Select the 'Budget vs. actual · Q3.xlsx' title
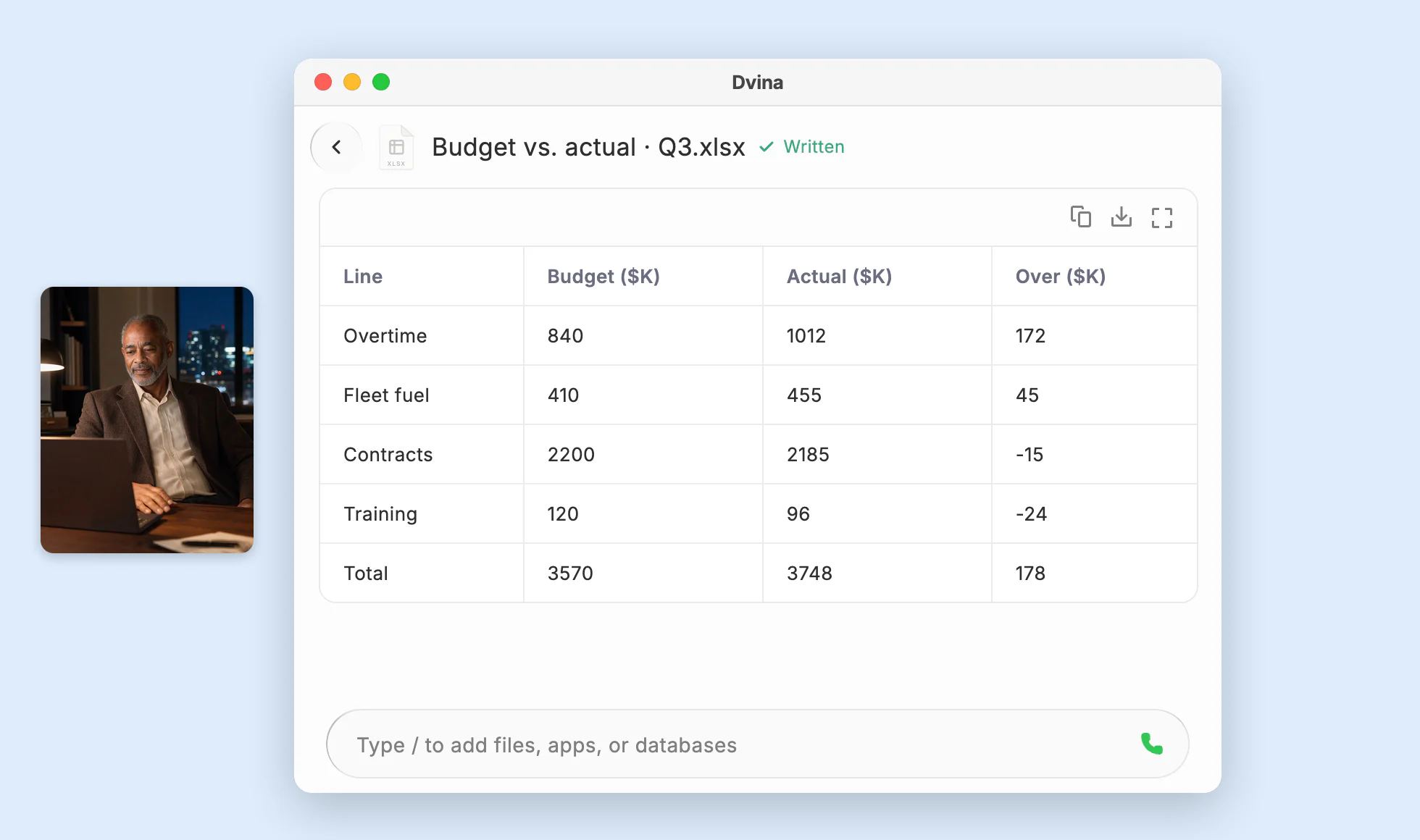This screenshot has height=840, width=1420. (x=588, y=147)
